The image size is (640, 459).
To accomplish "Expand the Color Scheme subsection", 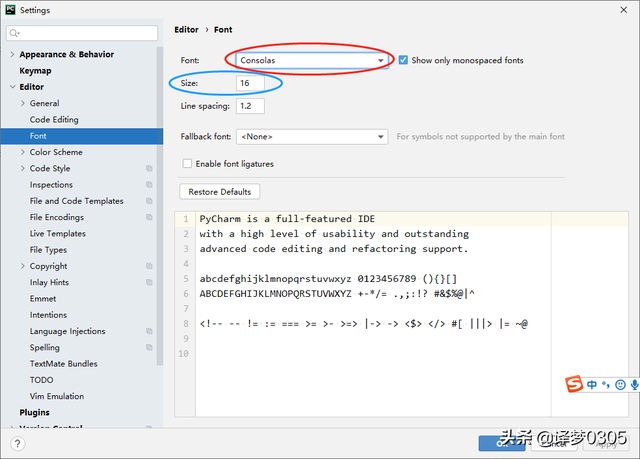I will (23, 152).
